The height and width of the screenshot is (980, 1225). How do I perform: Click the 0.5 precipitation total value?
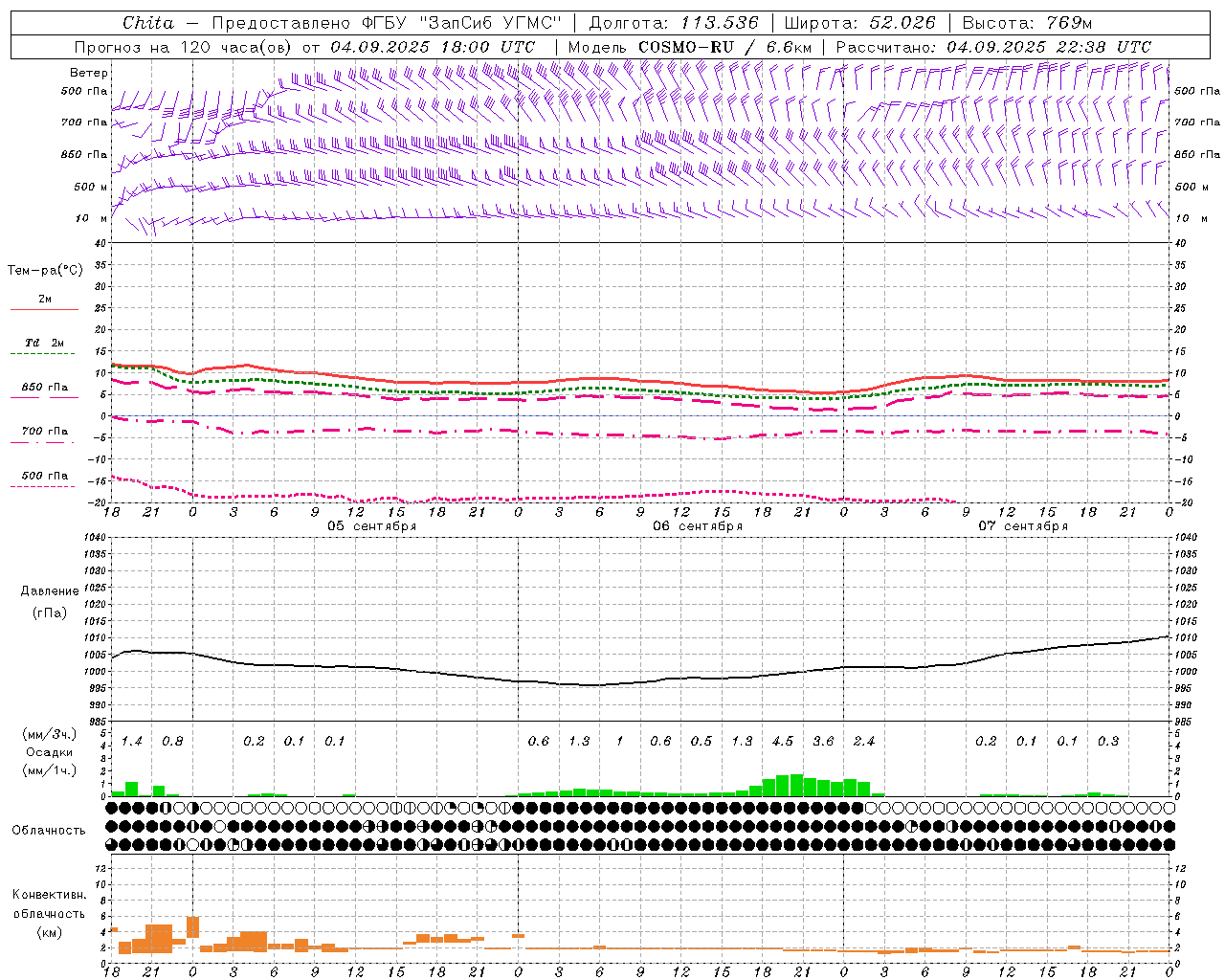pyautogui.click(x=702, y=742)
